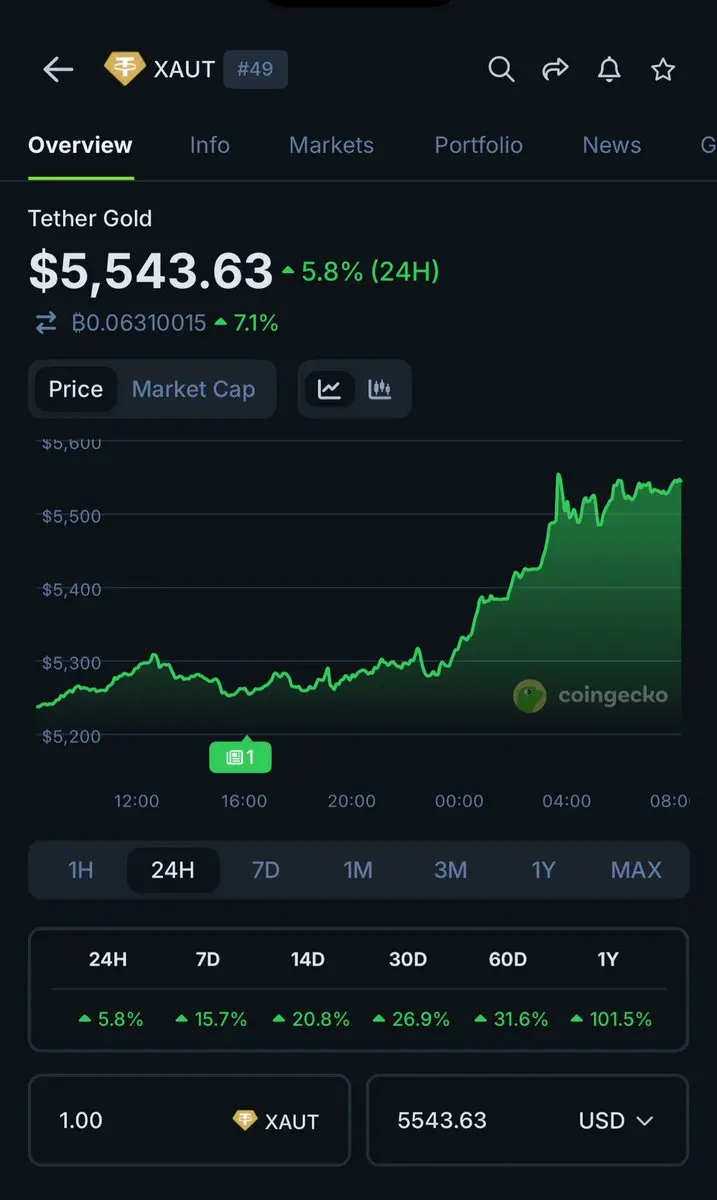Edit the 1.00 XAUT amount field
The width and height of the screenshot is (717, 1200).
tap(190, 1120)
